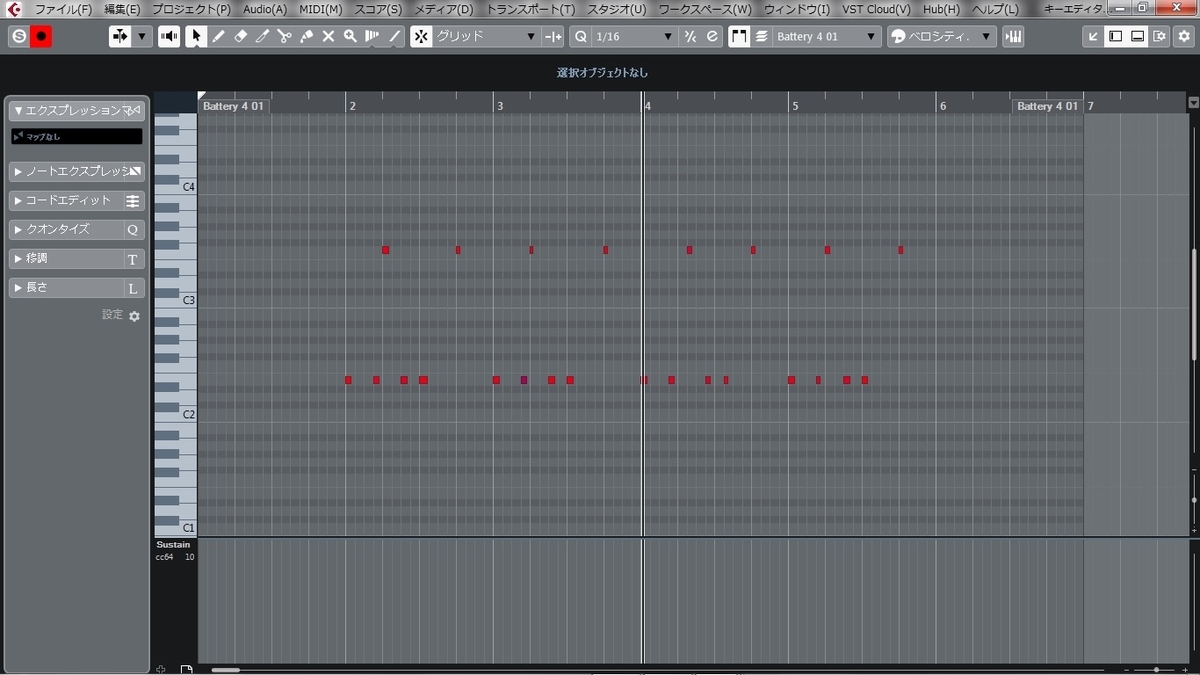
Task: Open the 1/16 quantize preset dropdown
Action: pyautogui.click(x=634, y=36)
